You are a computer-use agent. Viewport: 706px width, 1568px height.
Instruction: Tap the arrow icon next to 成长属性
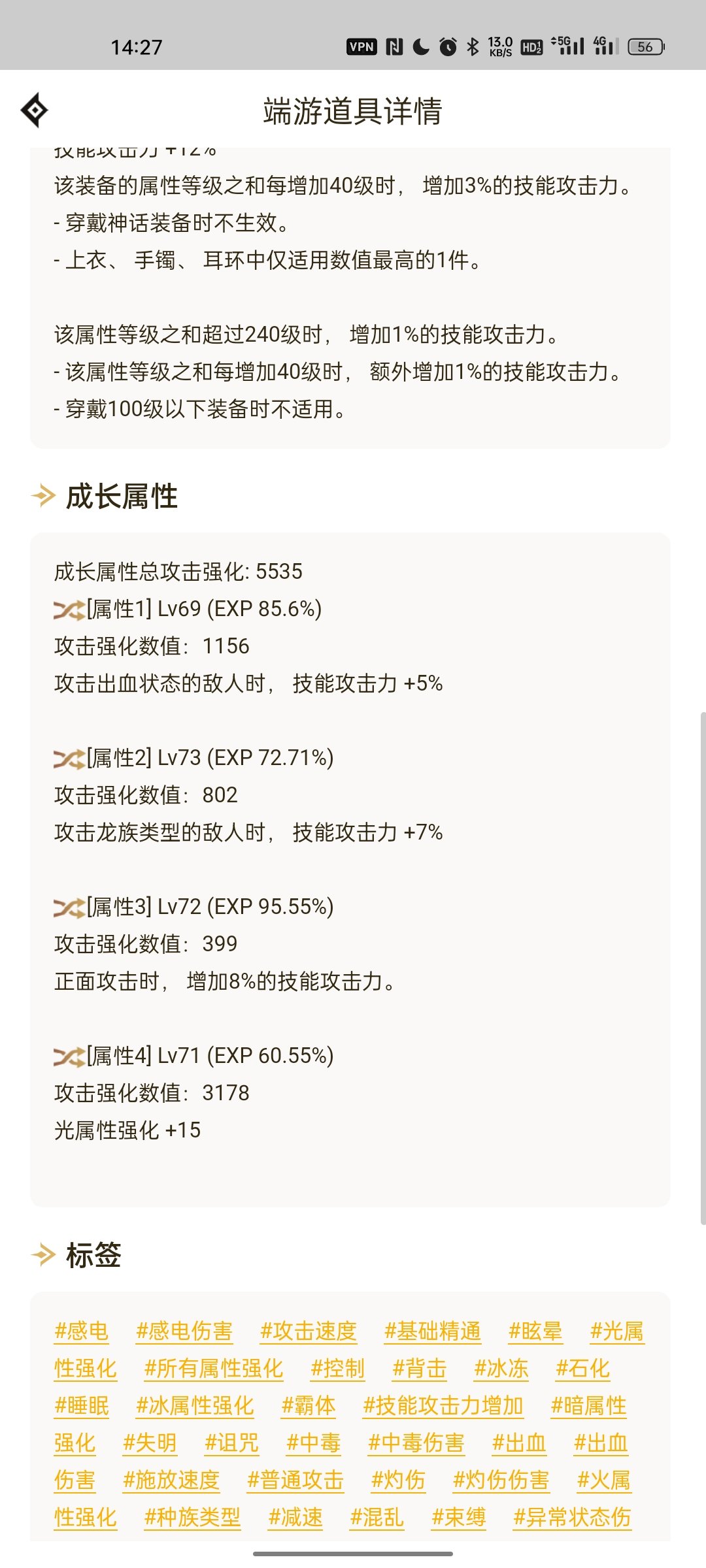[x=43, y=496]
